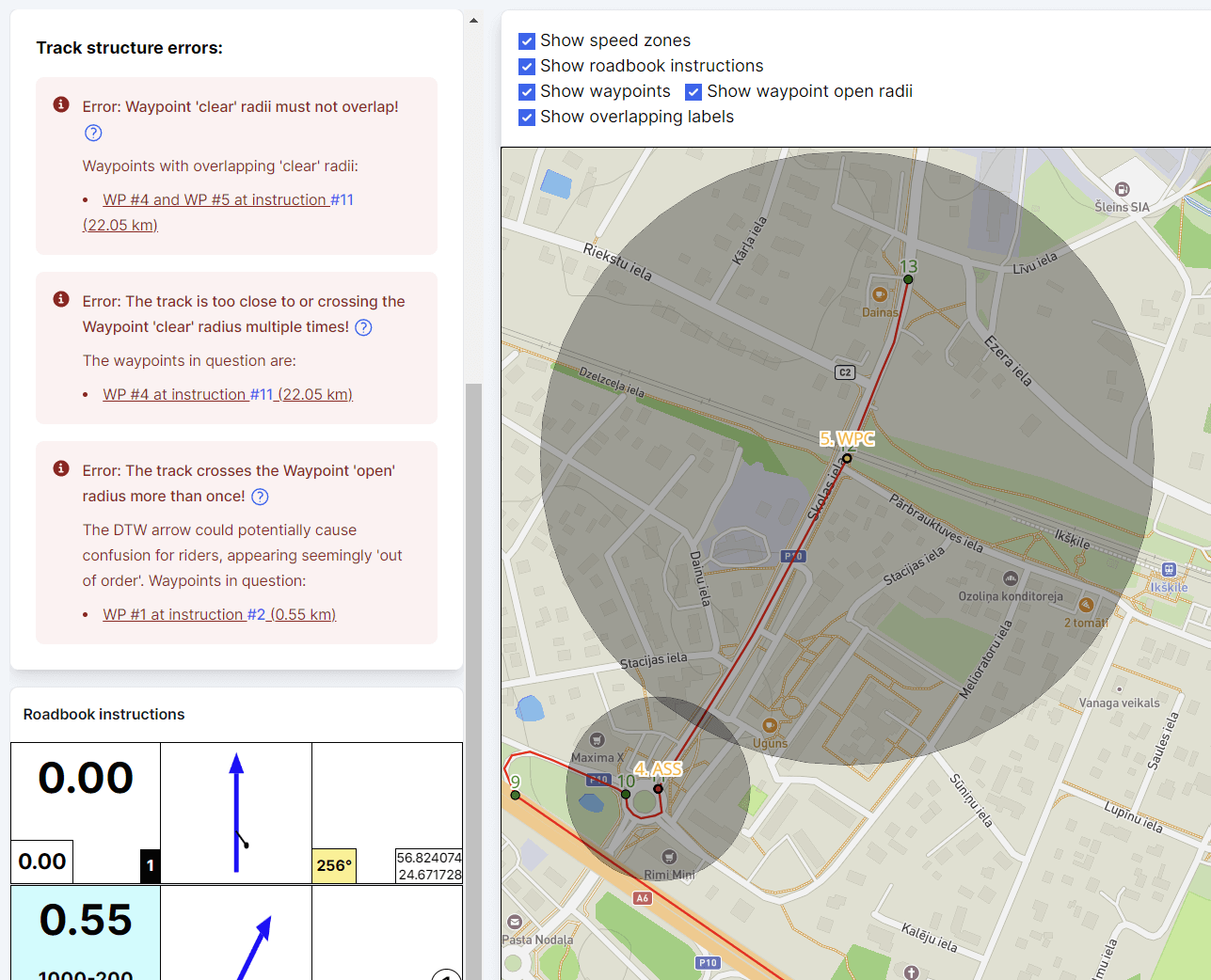Uncheck Show roadbook instructions

tap(526, 66)
